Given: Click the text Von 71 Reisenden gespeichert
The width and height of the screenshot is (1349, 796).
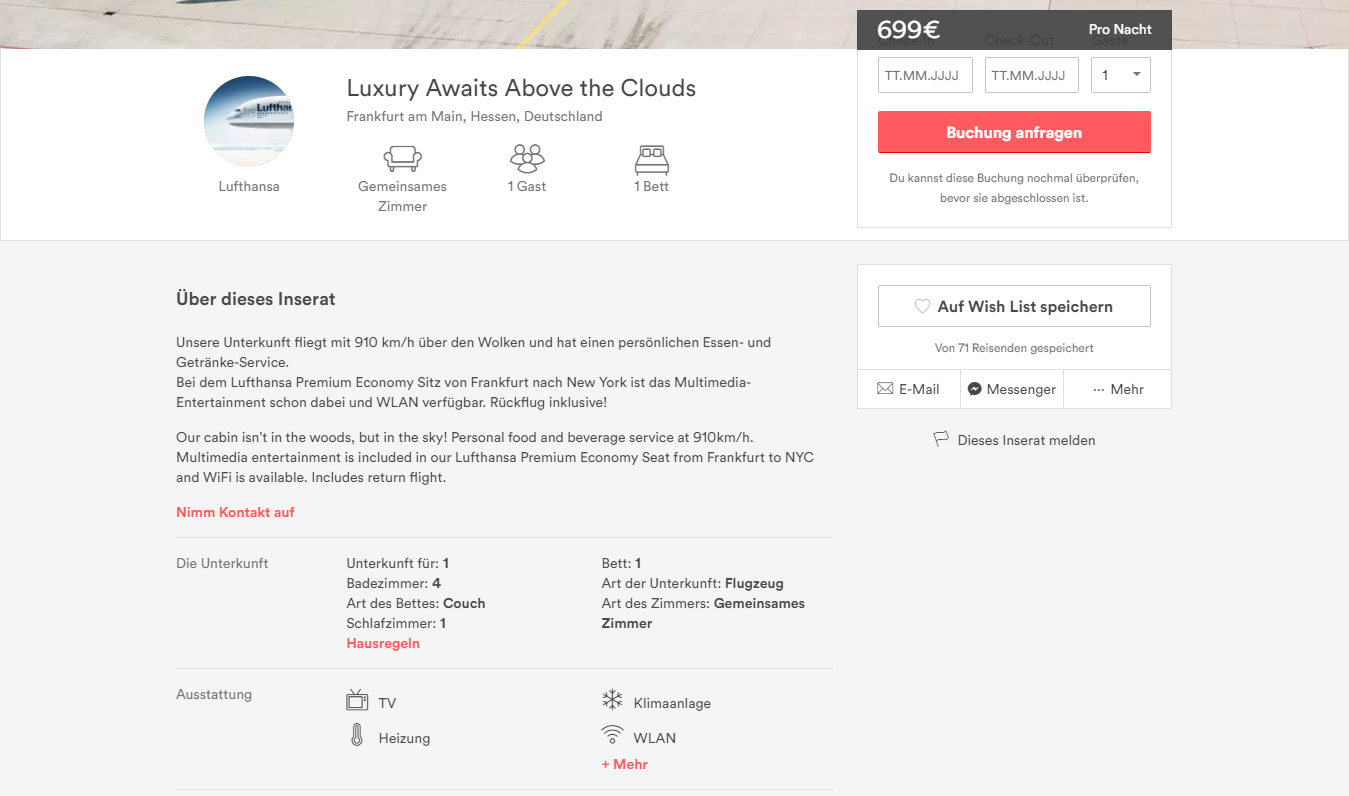Looking at the screenshot, I should point(1014,348).
